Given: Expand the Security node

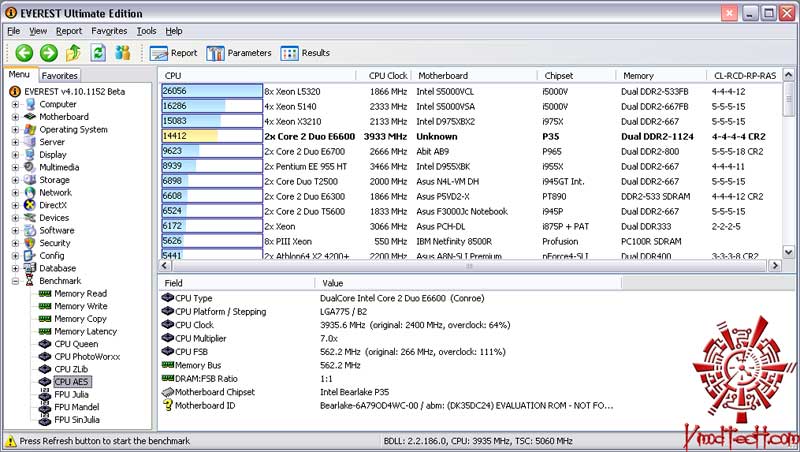Looking at the screenshot, I should tap(15, 243).
